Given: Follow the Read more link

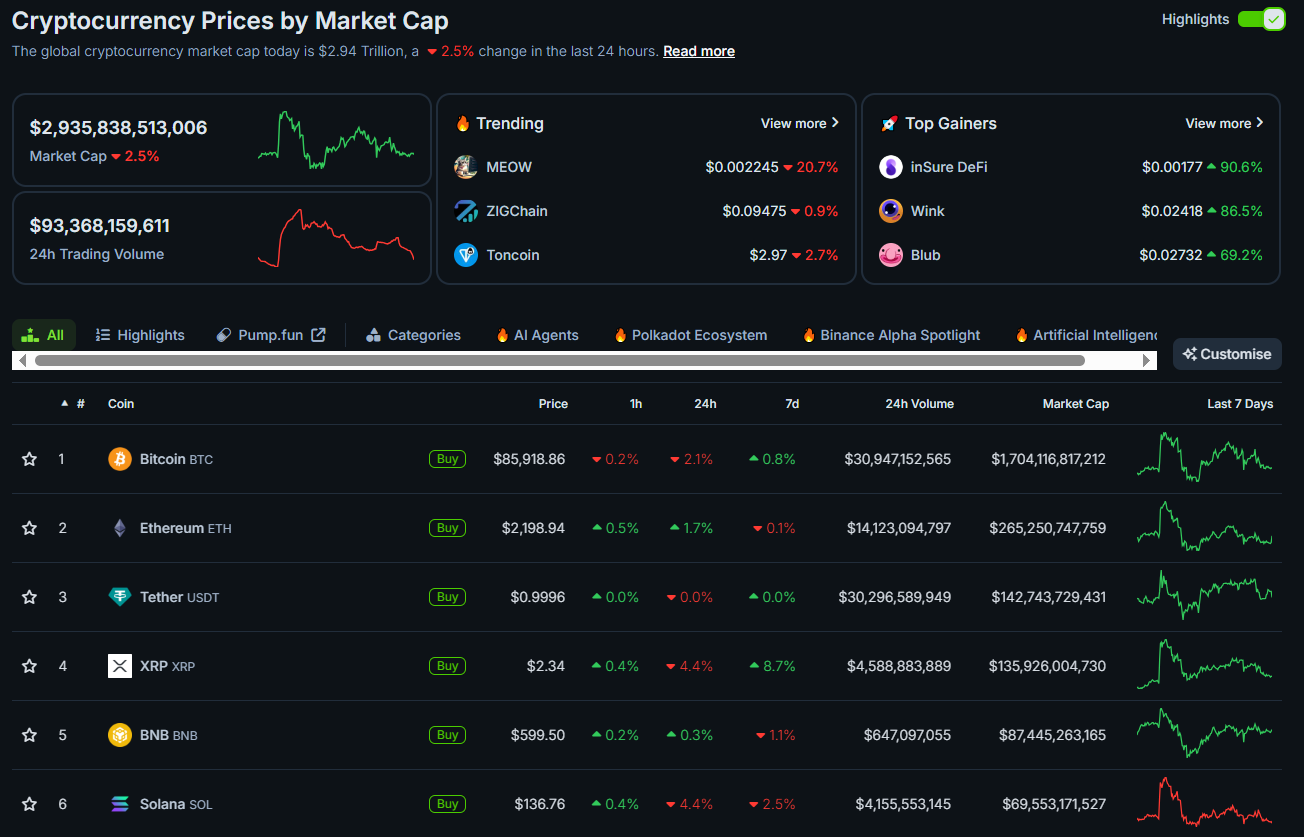Looking at the screenshot, I should pos(698,51).
